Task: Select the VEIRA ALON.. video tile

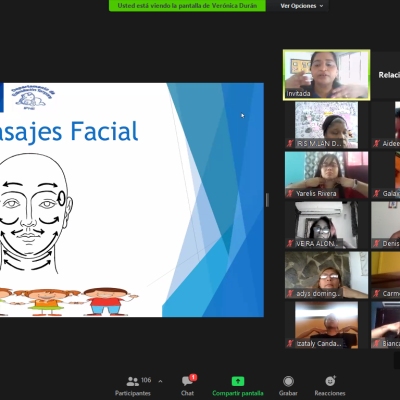Action: [x=326, y=225]
